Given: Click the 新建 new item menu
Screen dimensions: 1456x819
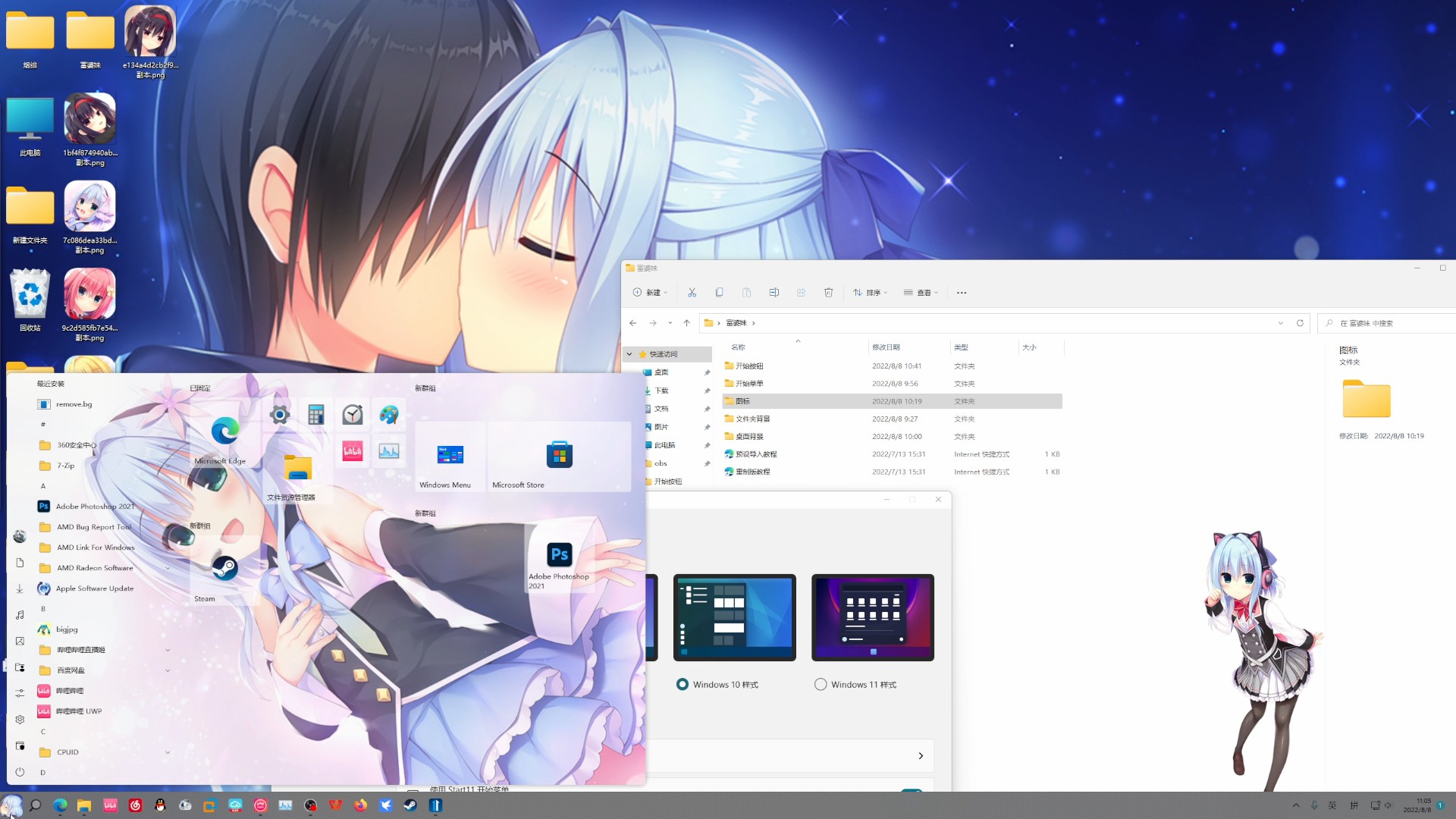Looking at the screenshot, I should pos(650,293).
